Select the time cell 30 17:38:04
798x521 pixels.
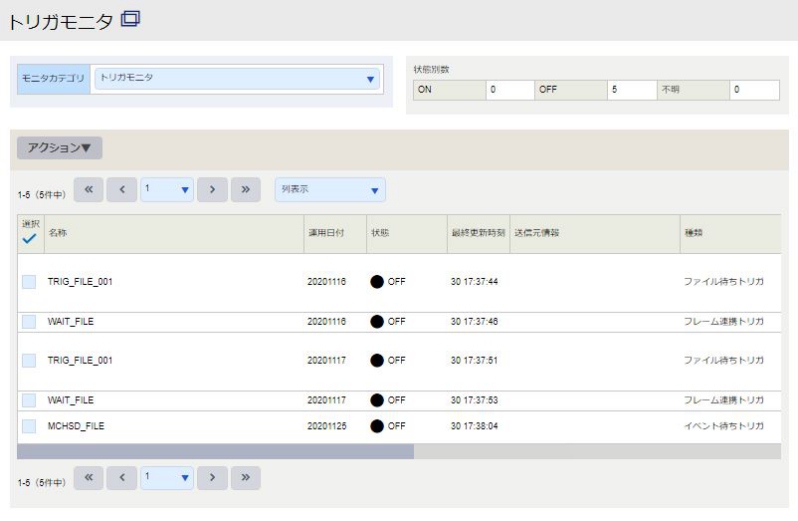(474, 426)
